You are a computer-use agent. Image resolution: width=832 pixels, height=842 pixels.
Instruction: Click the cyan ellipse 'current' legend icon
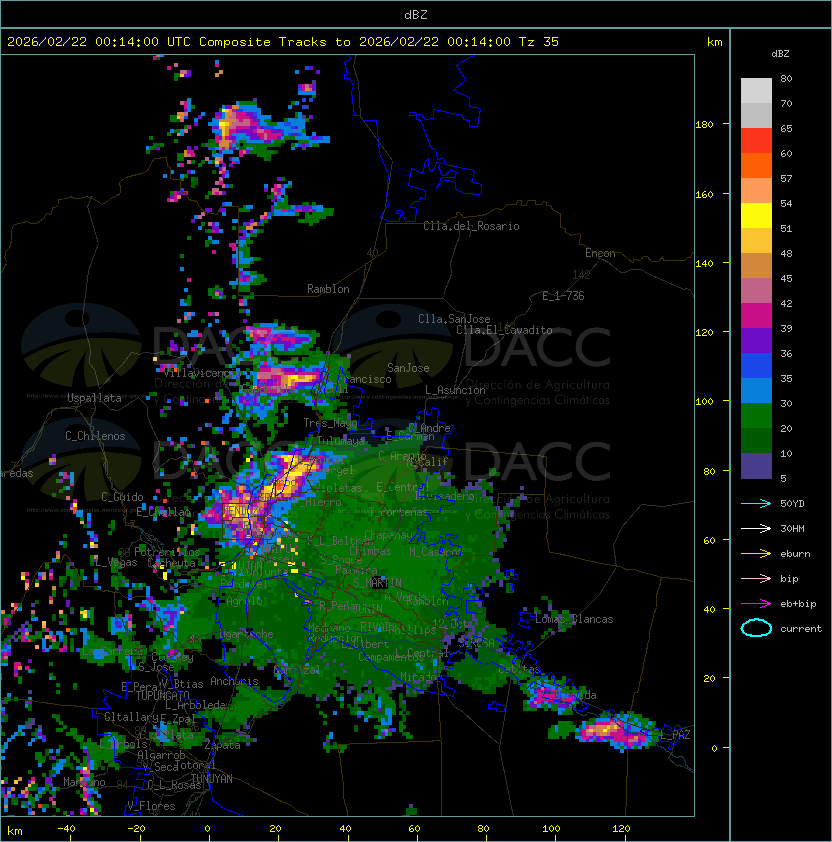pos(756,628)
